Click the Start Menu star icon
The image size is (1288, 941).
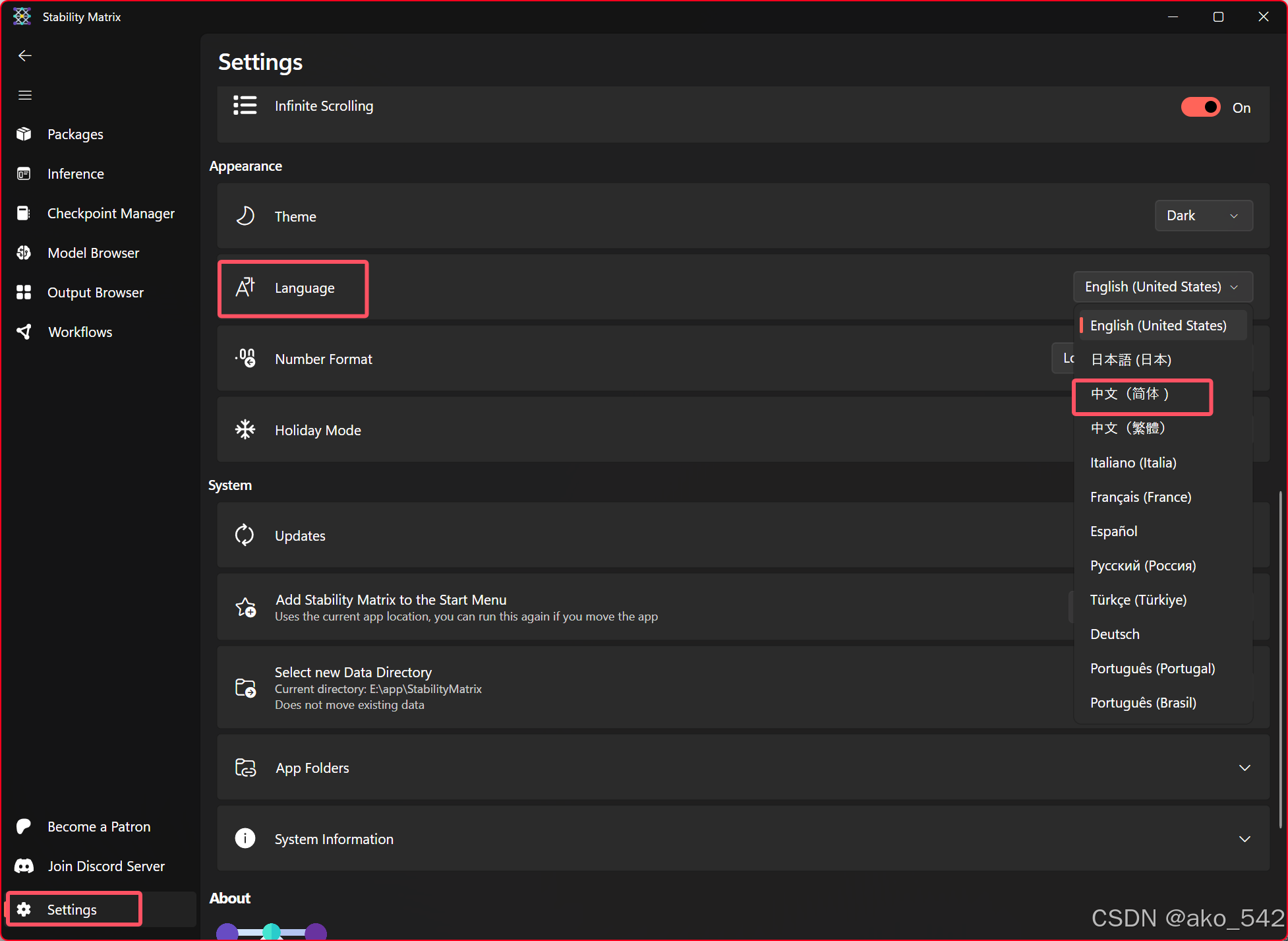coord(246,607)
